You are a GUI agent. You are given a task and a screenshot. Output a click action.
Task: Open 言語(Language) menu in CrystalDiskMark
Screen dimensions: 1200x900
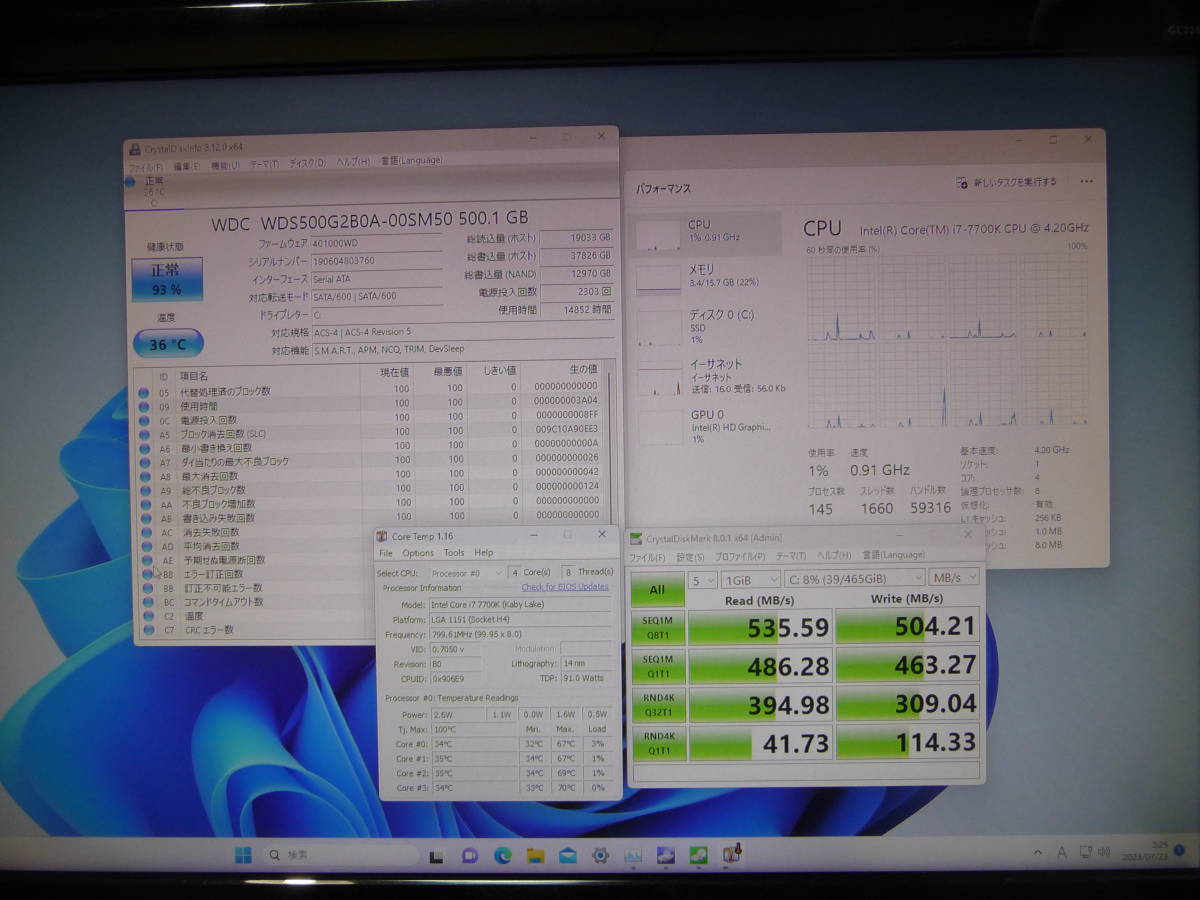pos(895,555)
